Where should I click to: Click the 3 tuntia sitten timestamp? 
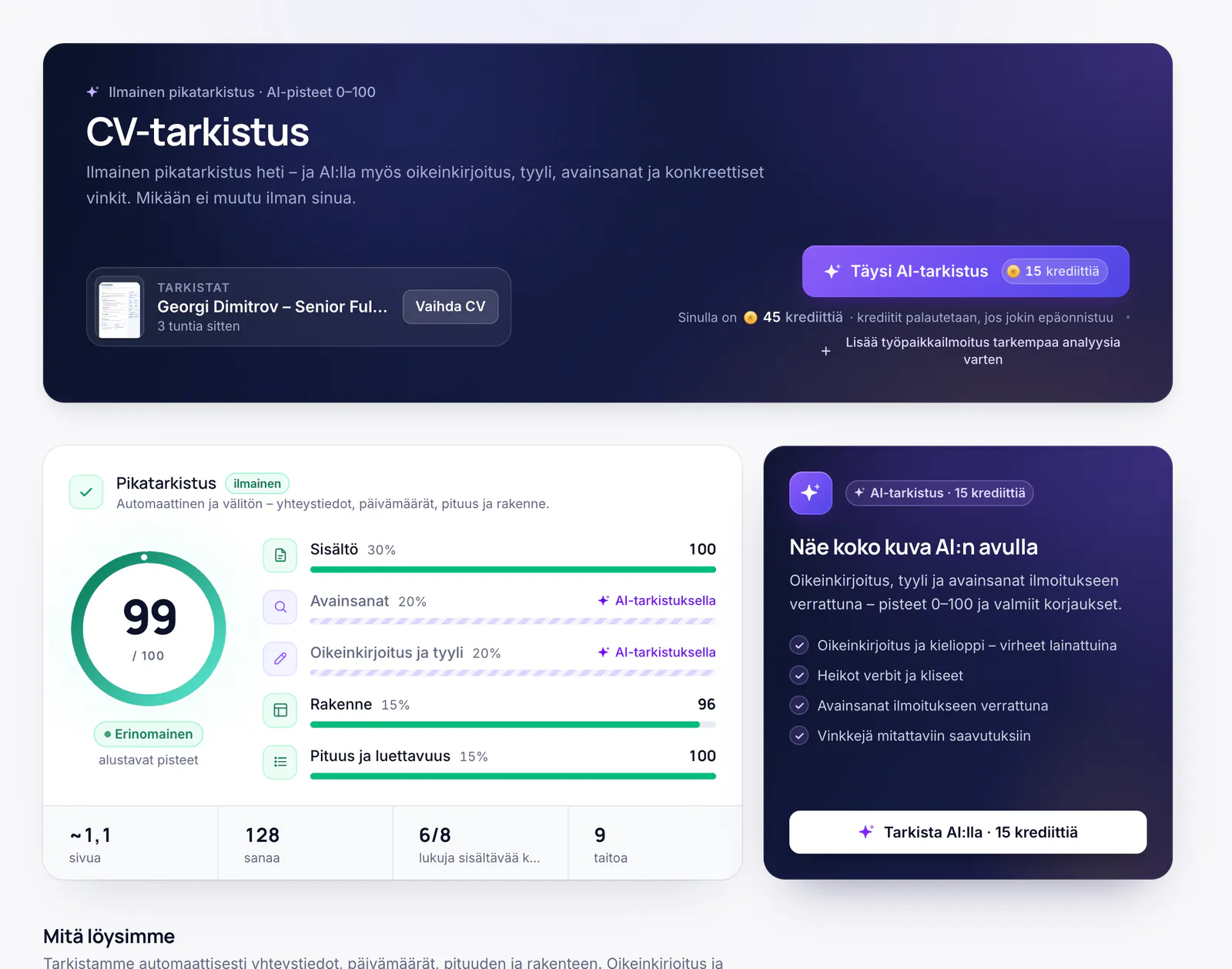click(199, 326)
